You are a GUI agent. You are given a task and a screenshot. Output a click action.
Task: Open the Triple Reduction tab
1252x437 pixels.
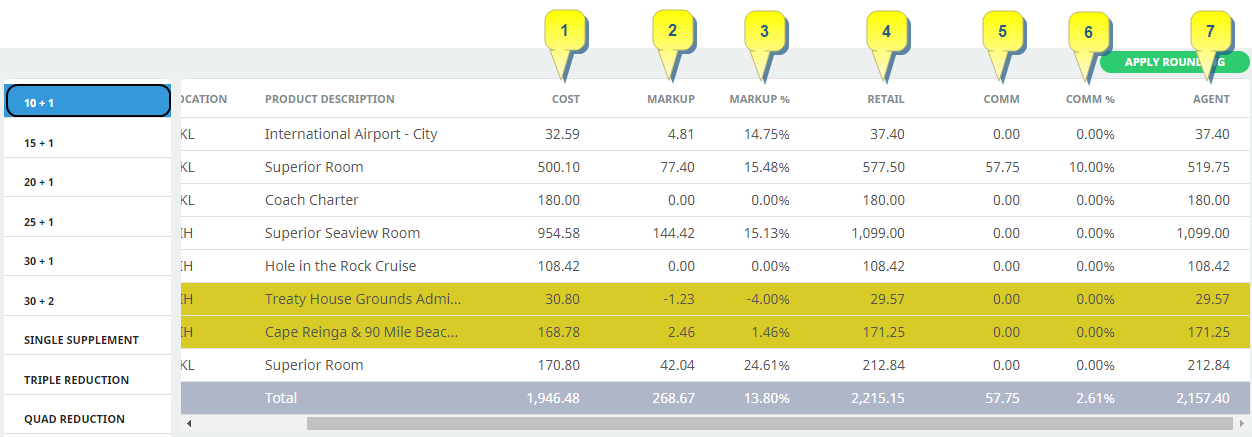87,380
